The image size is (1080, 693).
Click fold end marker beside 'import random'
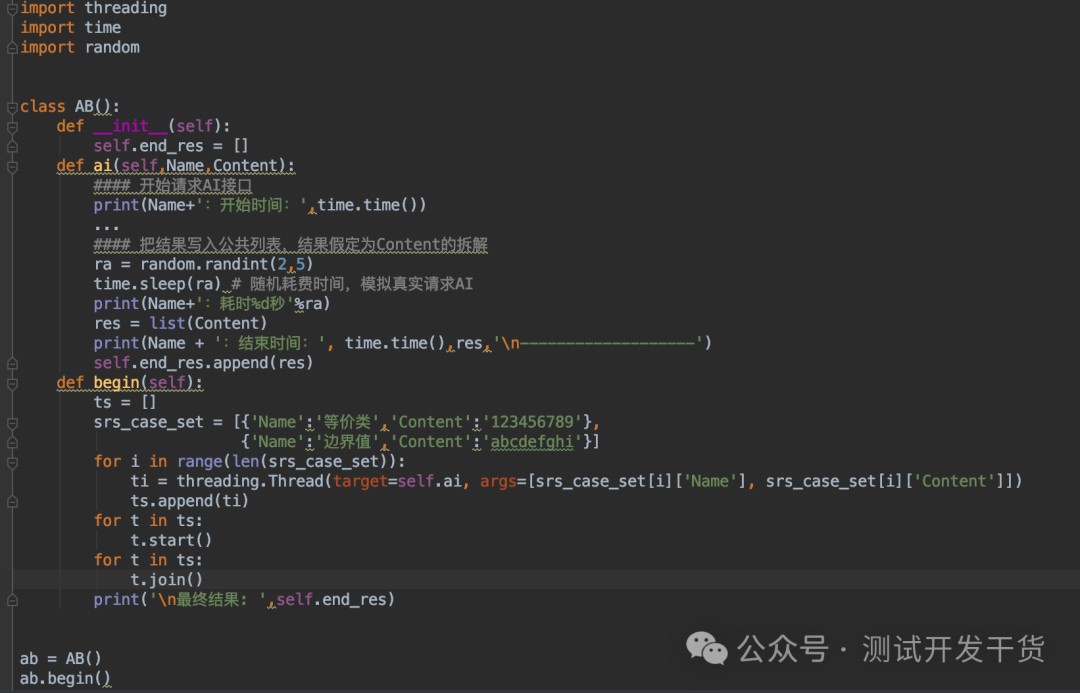(12, 48)
